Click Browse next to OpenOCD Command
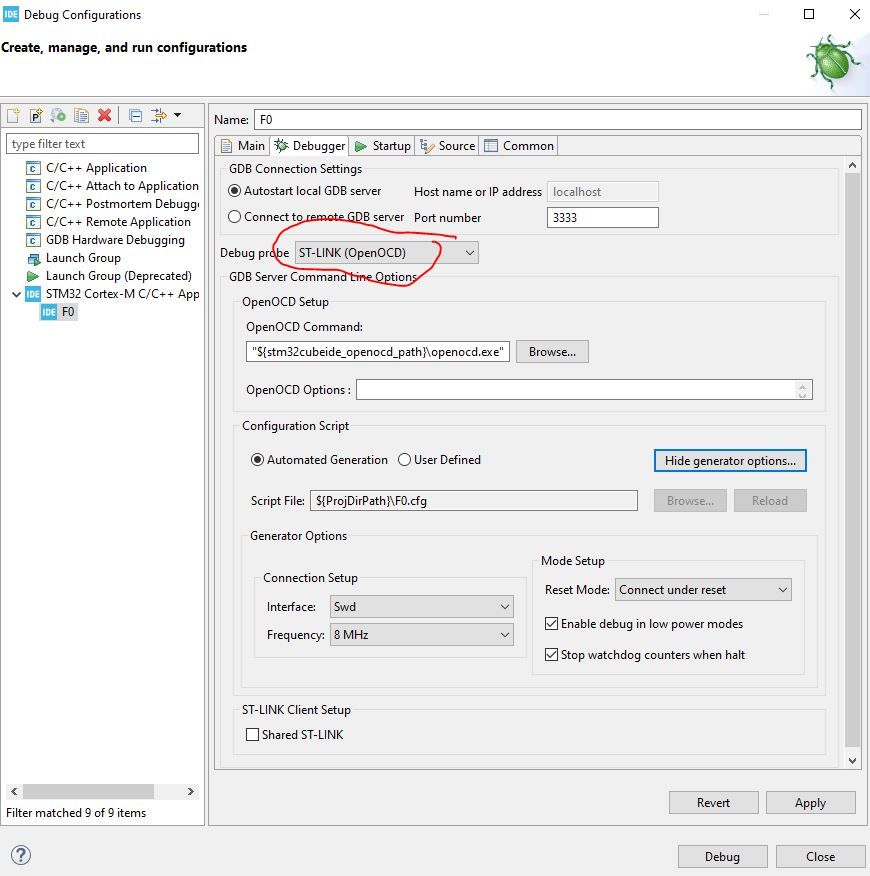Viewport: 870px width, 876px height. (x=552, y=351)
